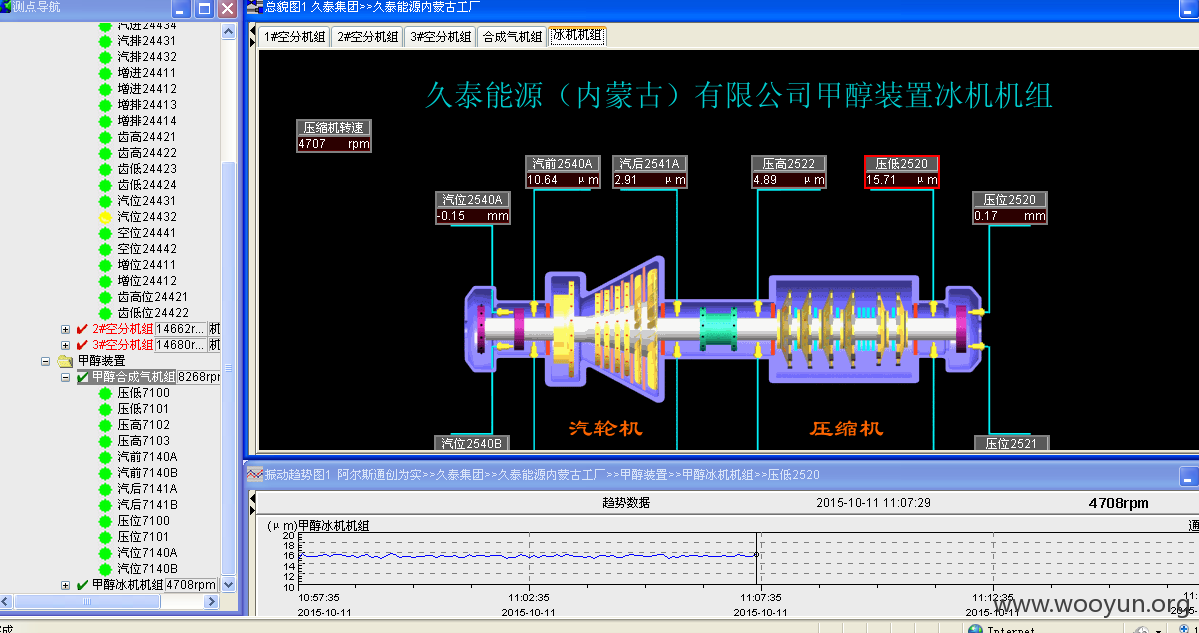Open the 合成气机组 tab
Viewport: 1199px width, 633px height.
tap(512, 37)
